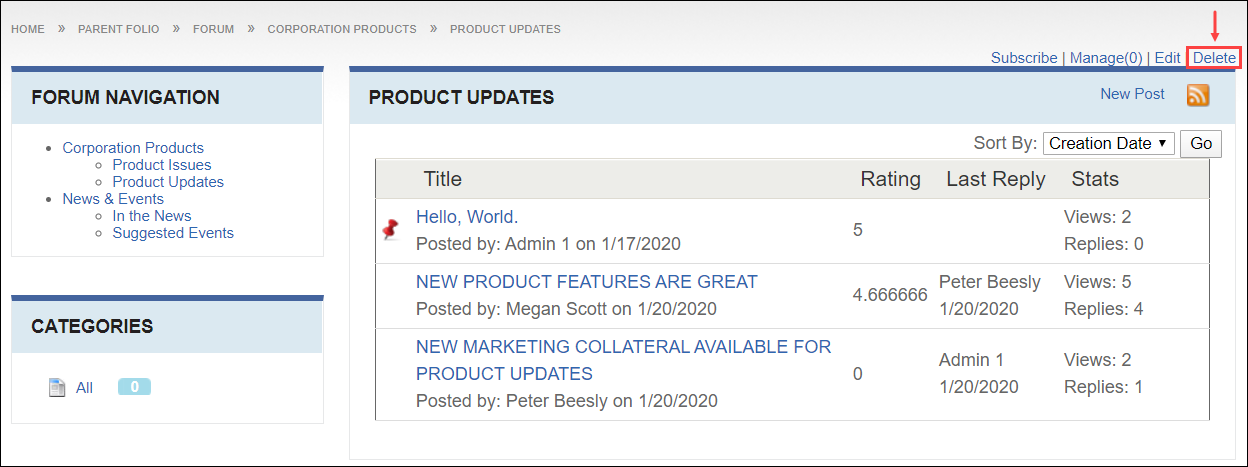Image resolution: width=1248 pixels, height=467 pixels.
Task: Click the red pushpin on Hello, World.
Action: pos(391,230)
